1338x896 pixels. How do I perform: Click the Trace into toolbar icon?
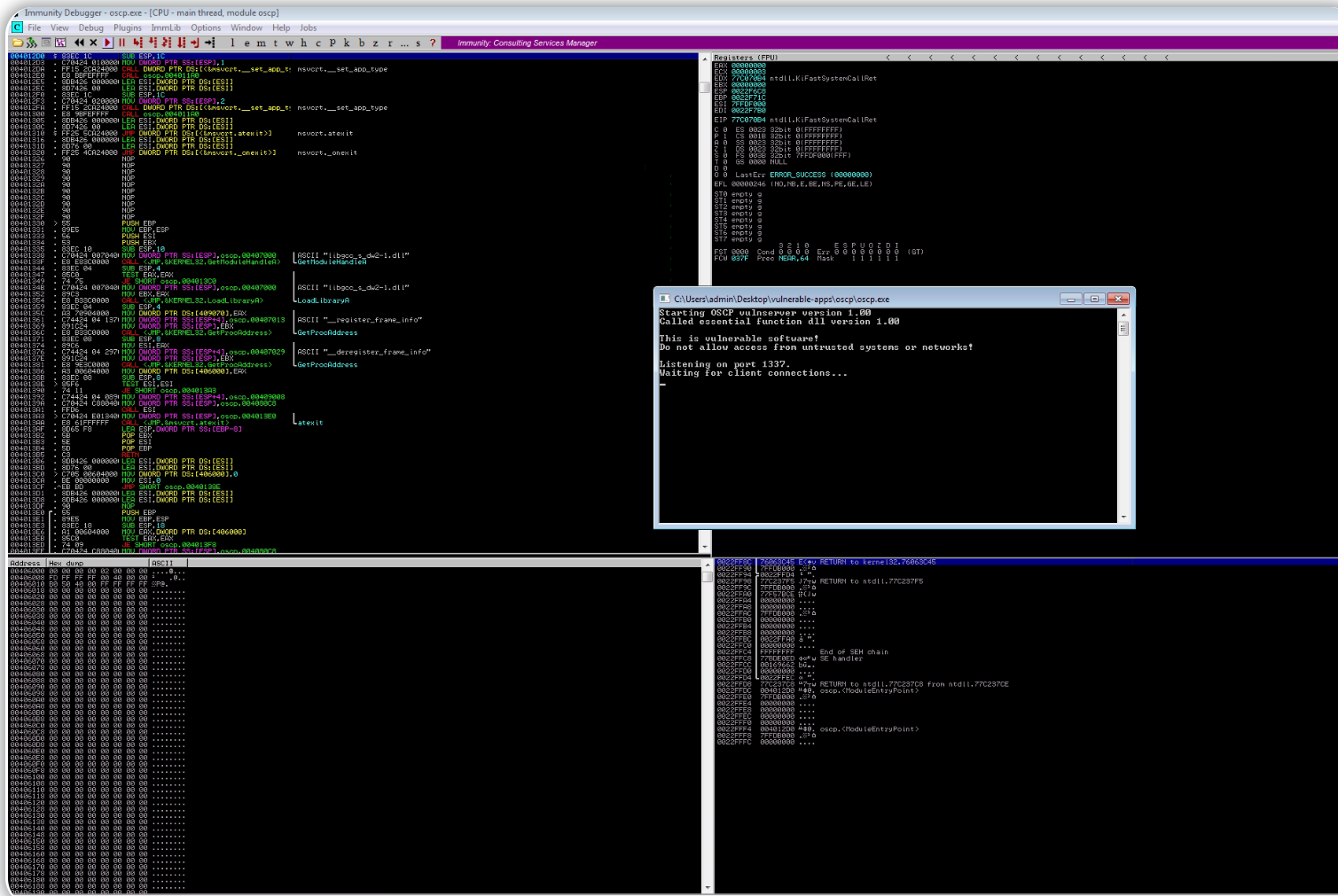point(167,43)
